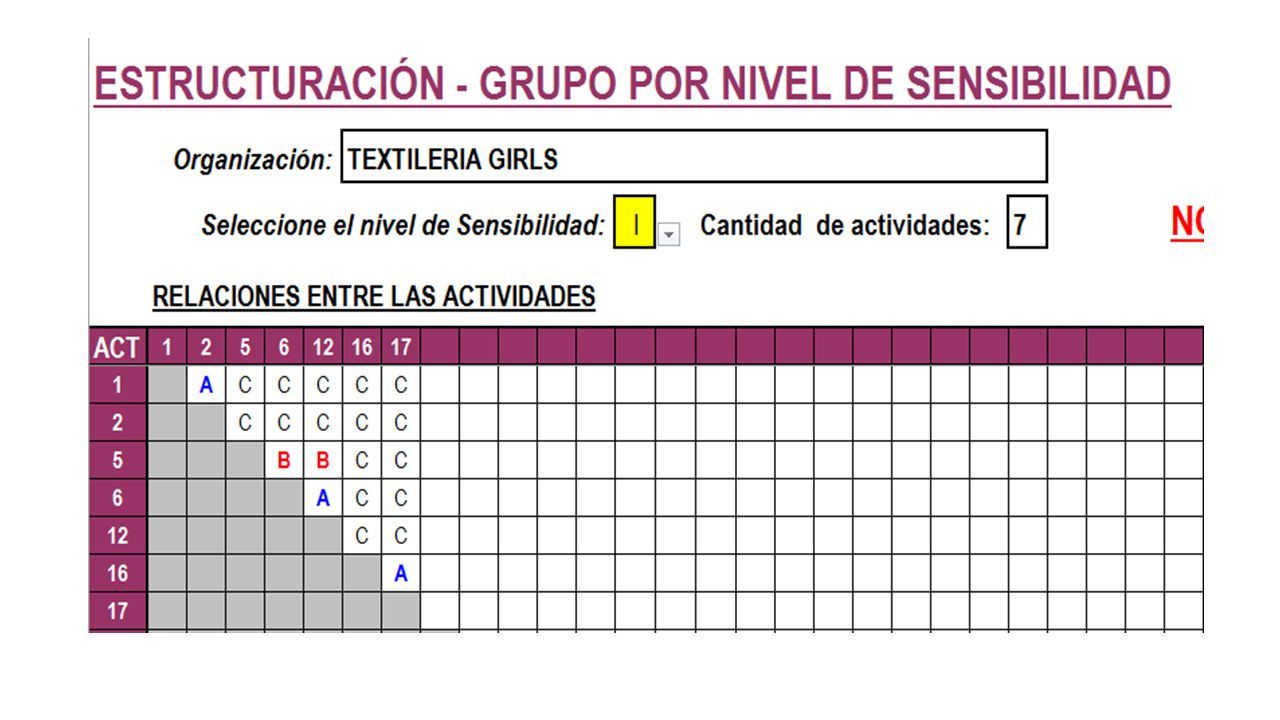Open the Sensibilidad level dropdown arrow
This screenshot has height=720, width=1280.
(x=669, y=235)
